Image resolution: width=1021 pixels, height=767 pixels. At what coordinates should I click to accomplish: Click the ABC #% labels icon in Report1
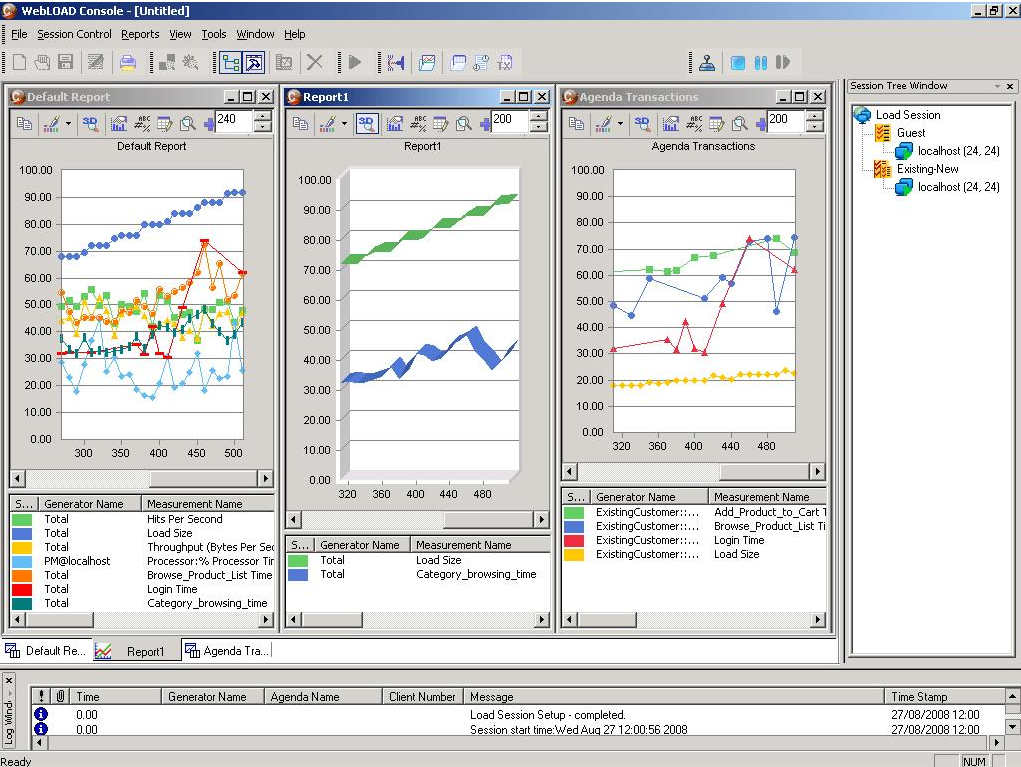coord(418,123)
